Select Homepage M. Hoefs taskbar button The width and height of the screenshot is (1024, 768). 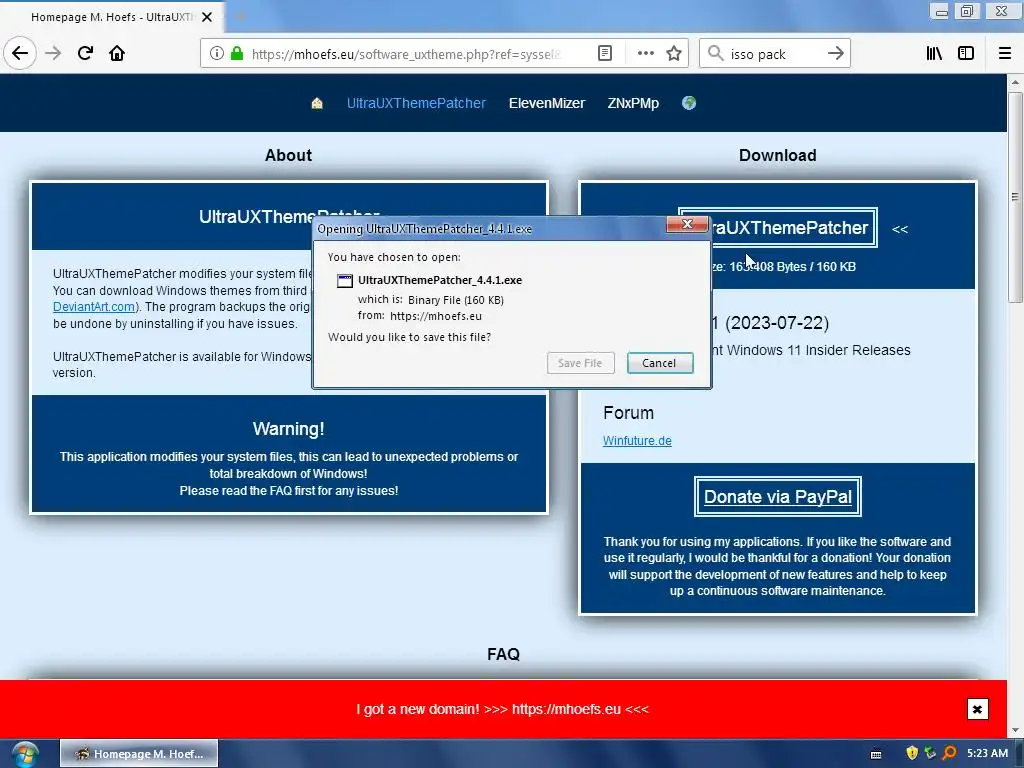point(139,754)
